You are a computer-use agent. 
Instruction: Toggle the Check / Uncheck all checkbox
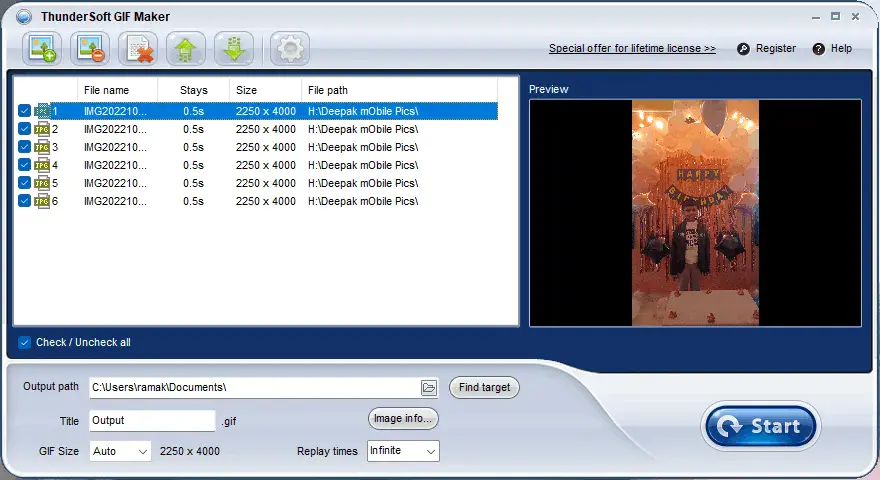coord(25,342)
